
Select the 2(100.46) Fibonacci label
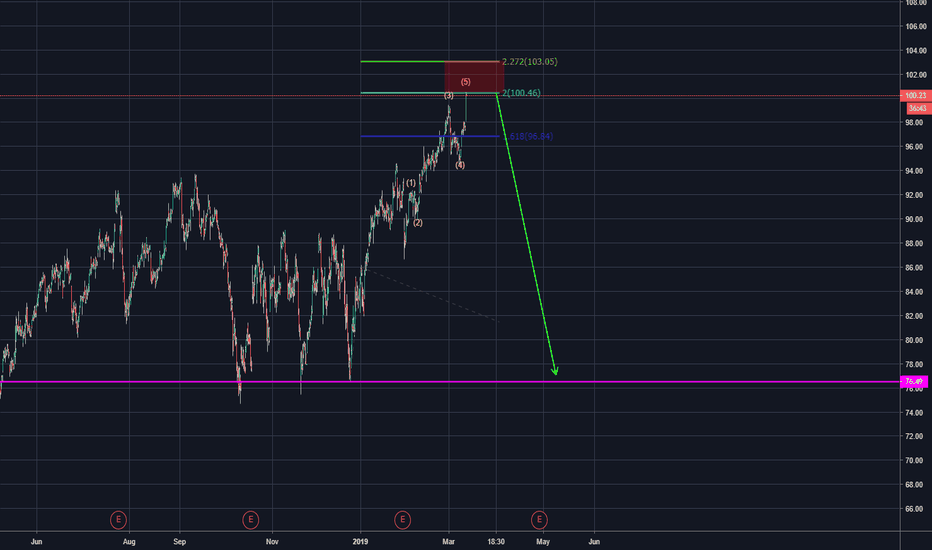click(521, 93)
